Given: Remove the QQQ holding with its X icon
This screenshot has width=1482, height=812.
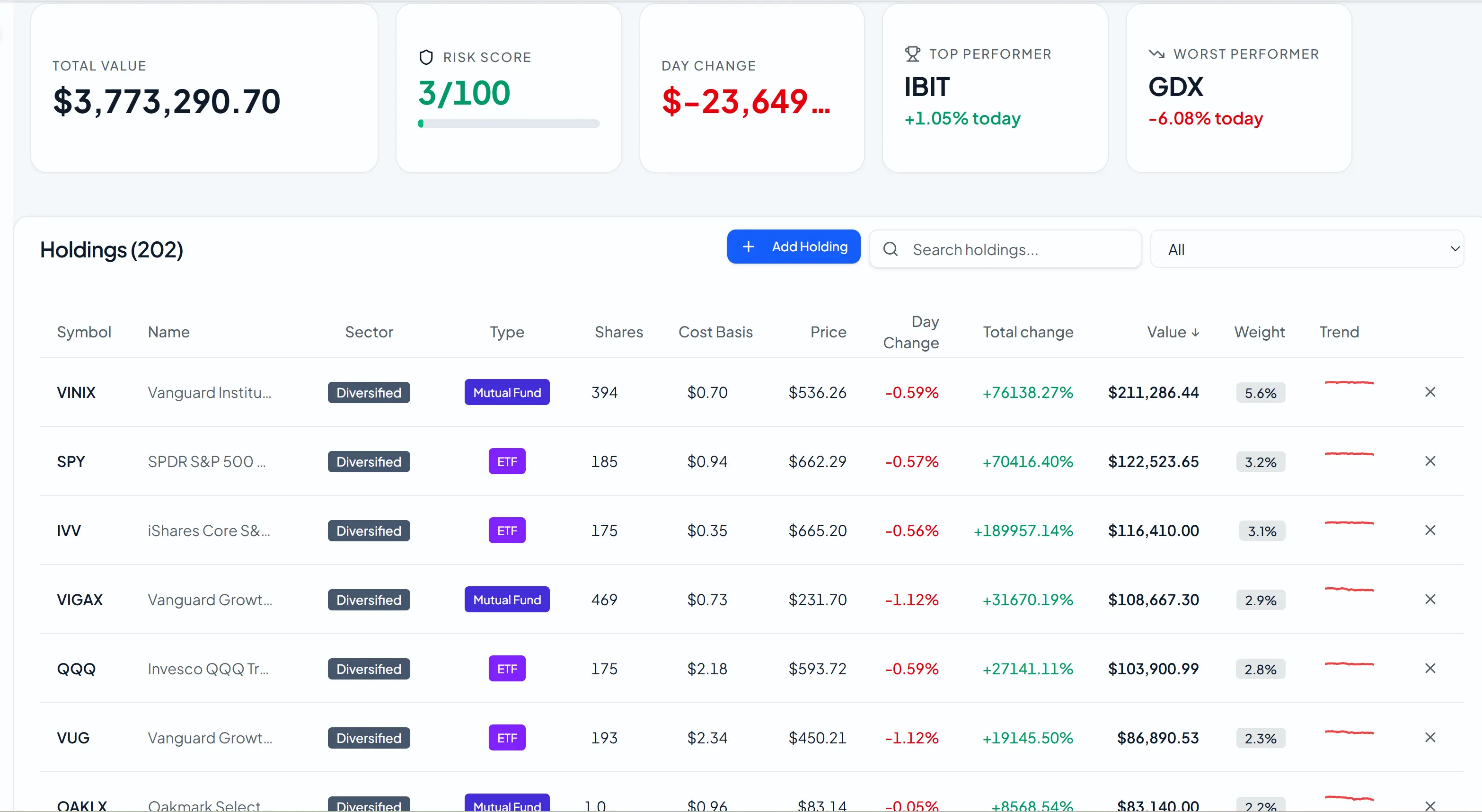Looking at the screenshot, I should 1429,668.
